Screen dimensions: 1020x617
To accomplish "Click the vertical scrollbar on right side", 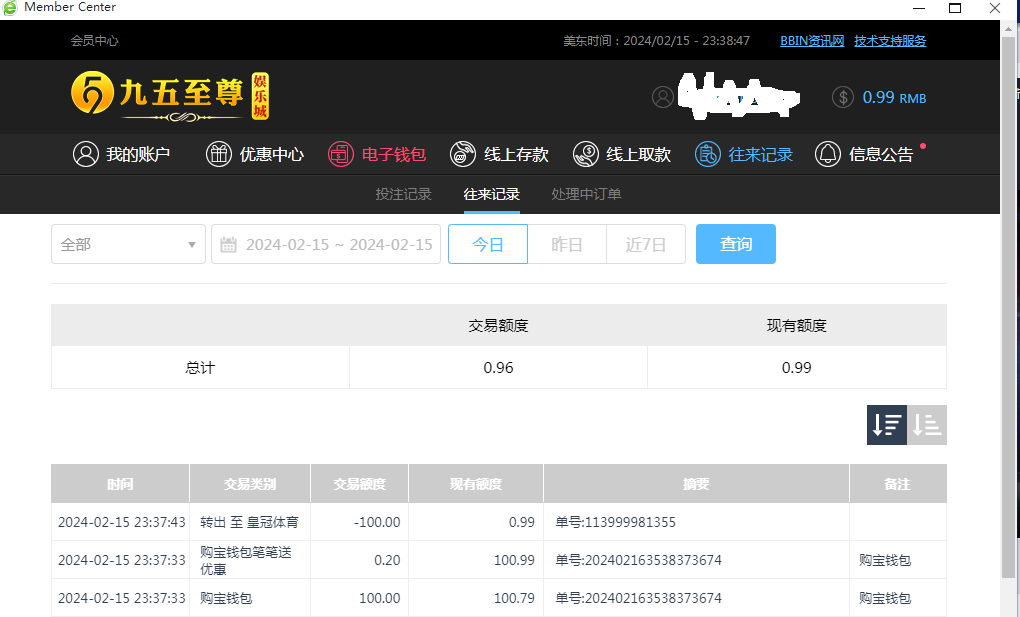I will click(1009, 300).
